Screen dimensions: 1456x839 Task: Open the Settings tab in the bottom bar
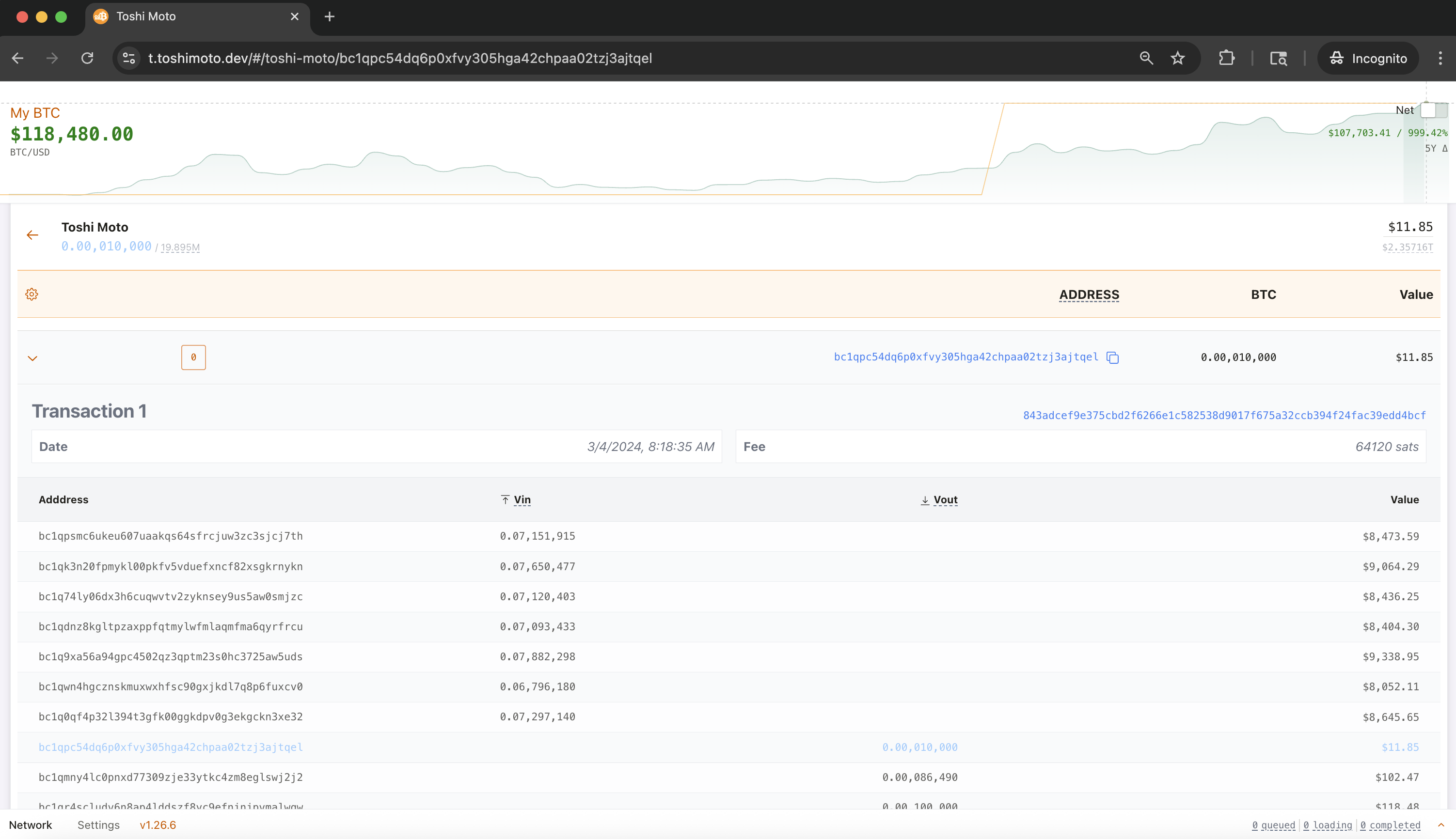pyautogui.click(x=98, y=825)
